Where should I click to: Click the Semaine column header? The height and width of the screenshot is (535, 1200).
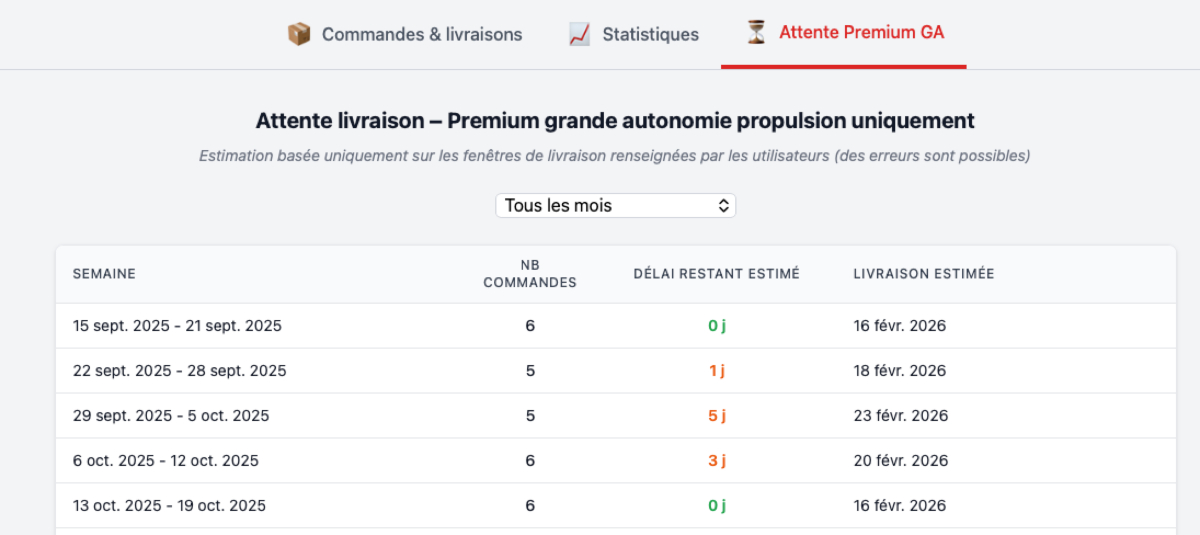click(x=104, y=274)
